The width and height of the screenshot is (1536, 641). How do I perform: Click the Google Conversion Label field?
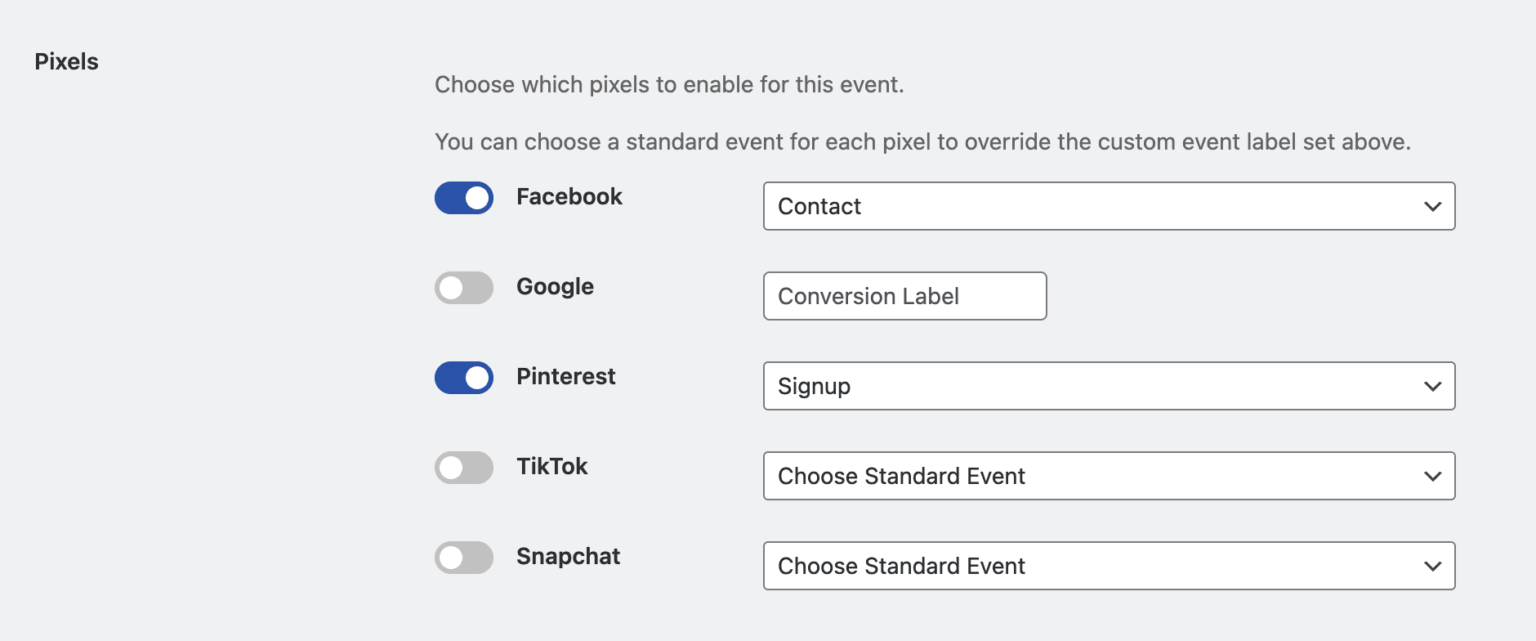(904, 296)
